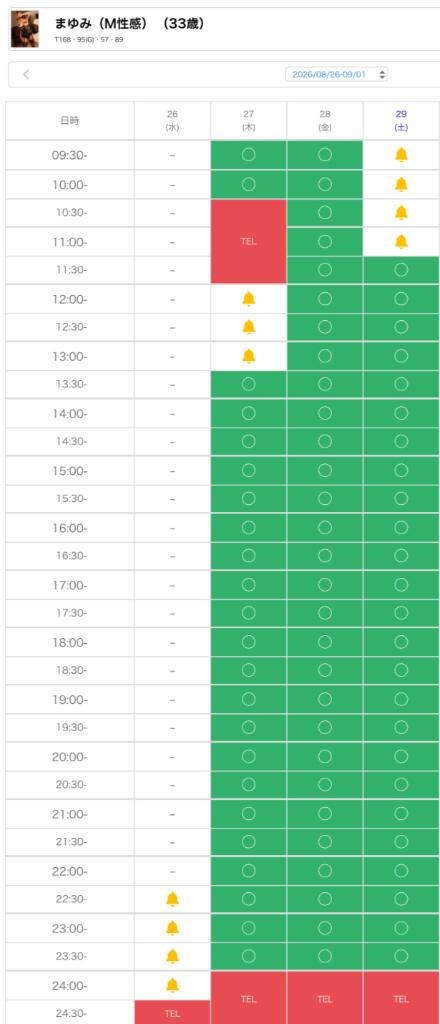Open まゆみ's profile thumbnail photo
Image resolution: width=440 pixels, height=1024 pixels.
[x=25, y=29]
